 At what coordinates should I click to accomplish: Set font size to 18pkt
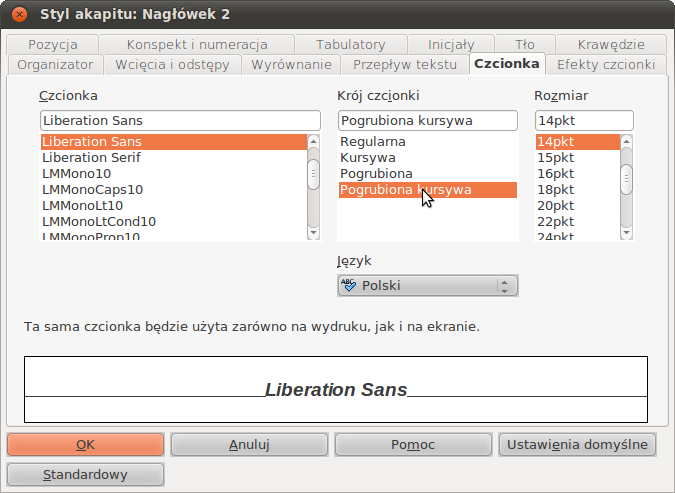(556, 190)
